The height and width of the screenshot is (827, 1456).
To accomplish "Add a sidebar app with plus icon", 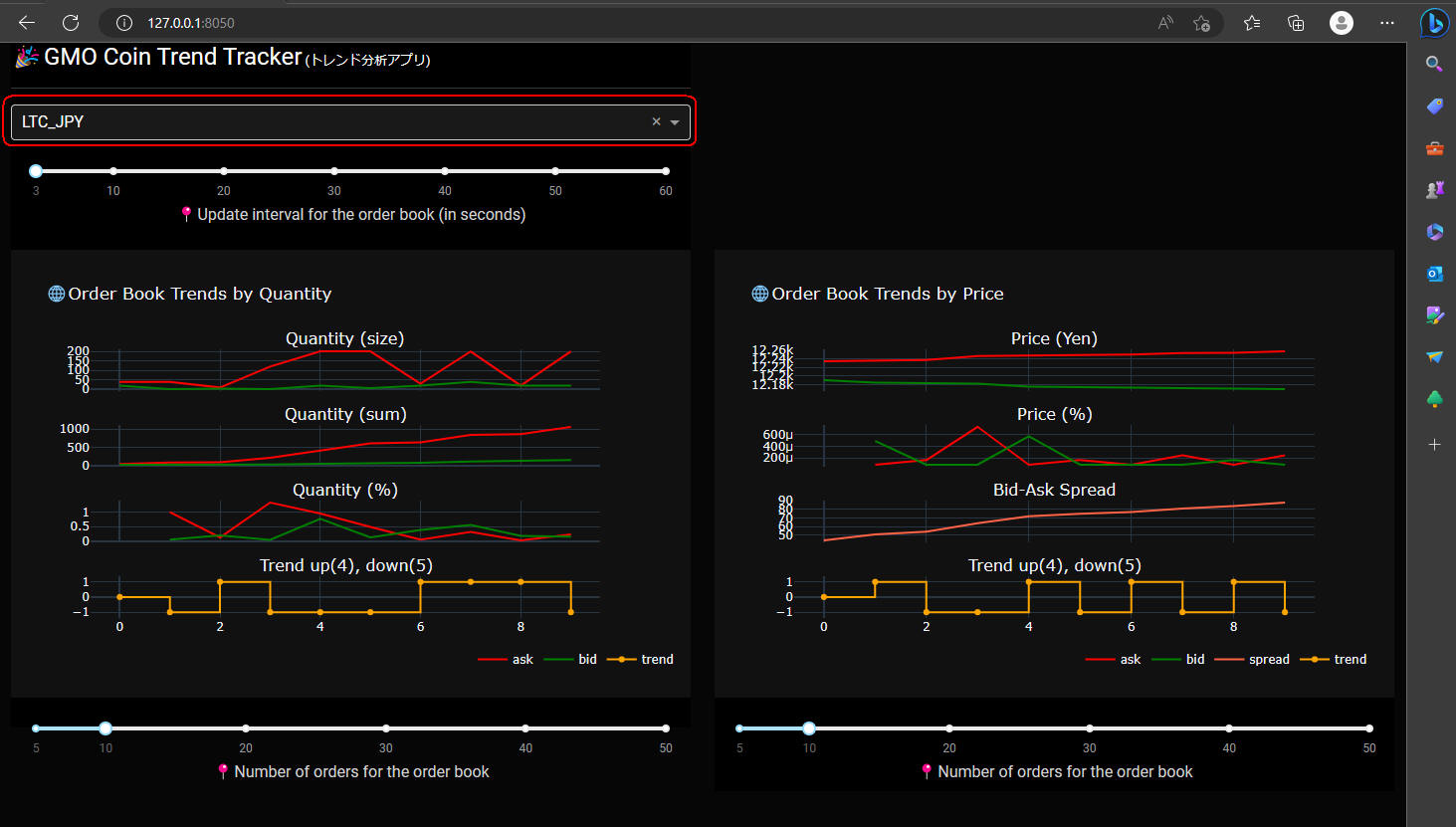I will click(x=1434, y=444).
